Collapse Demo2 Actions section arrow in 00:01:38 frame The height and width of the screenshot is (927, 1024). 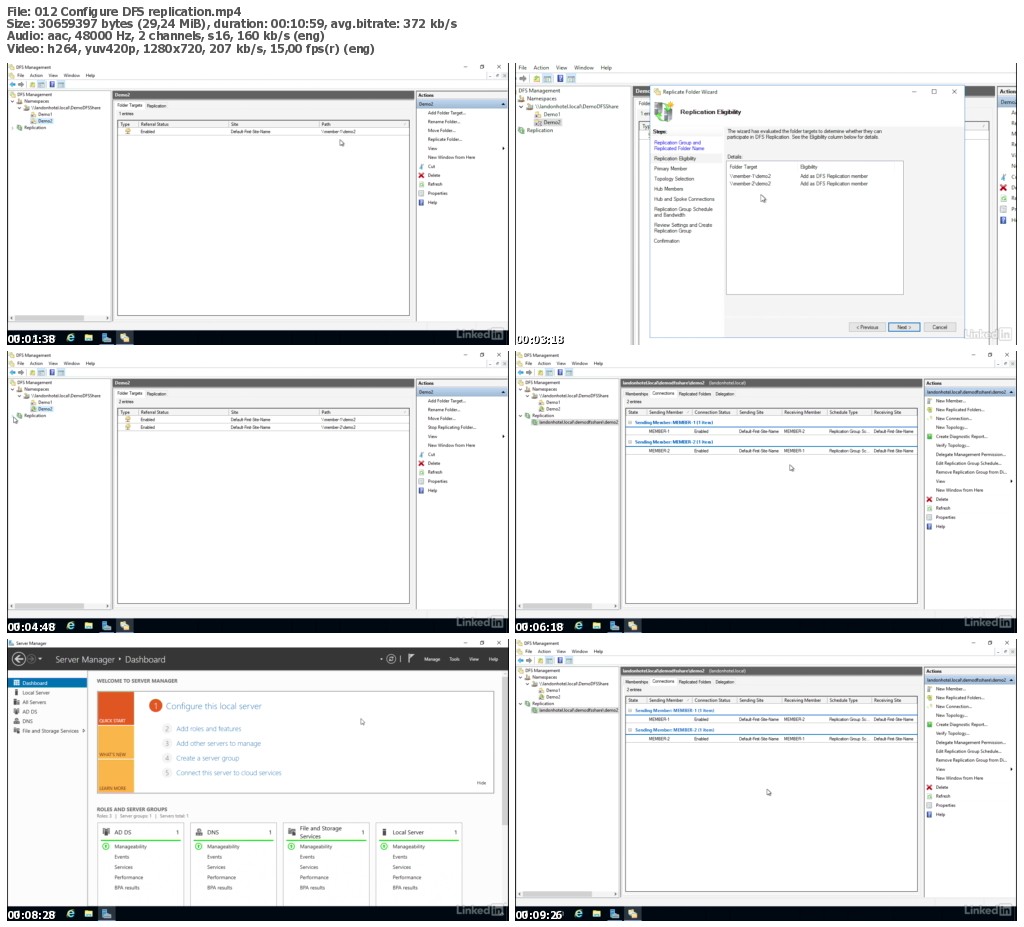(503, 104)
